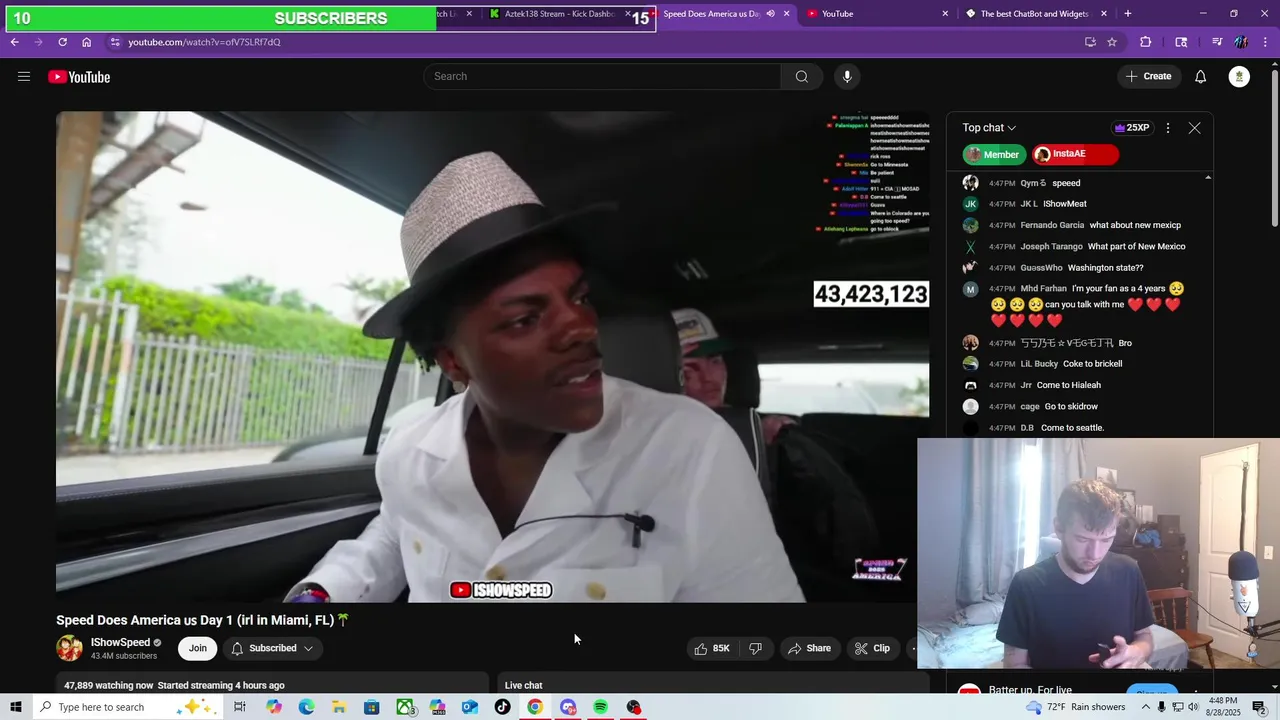
Task: Go to YouTube home via logo
Action: 79,77
